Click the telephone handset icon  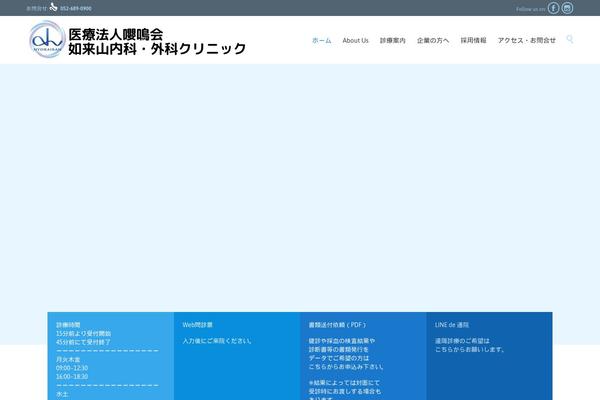pos(54,7)
